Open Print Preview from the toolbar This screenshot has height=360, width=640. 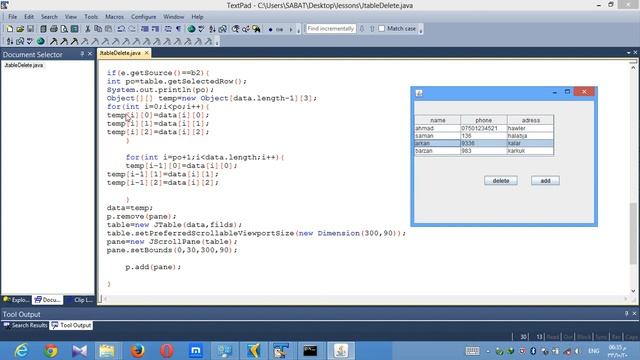point(64,29)
